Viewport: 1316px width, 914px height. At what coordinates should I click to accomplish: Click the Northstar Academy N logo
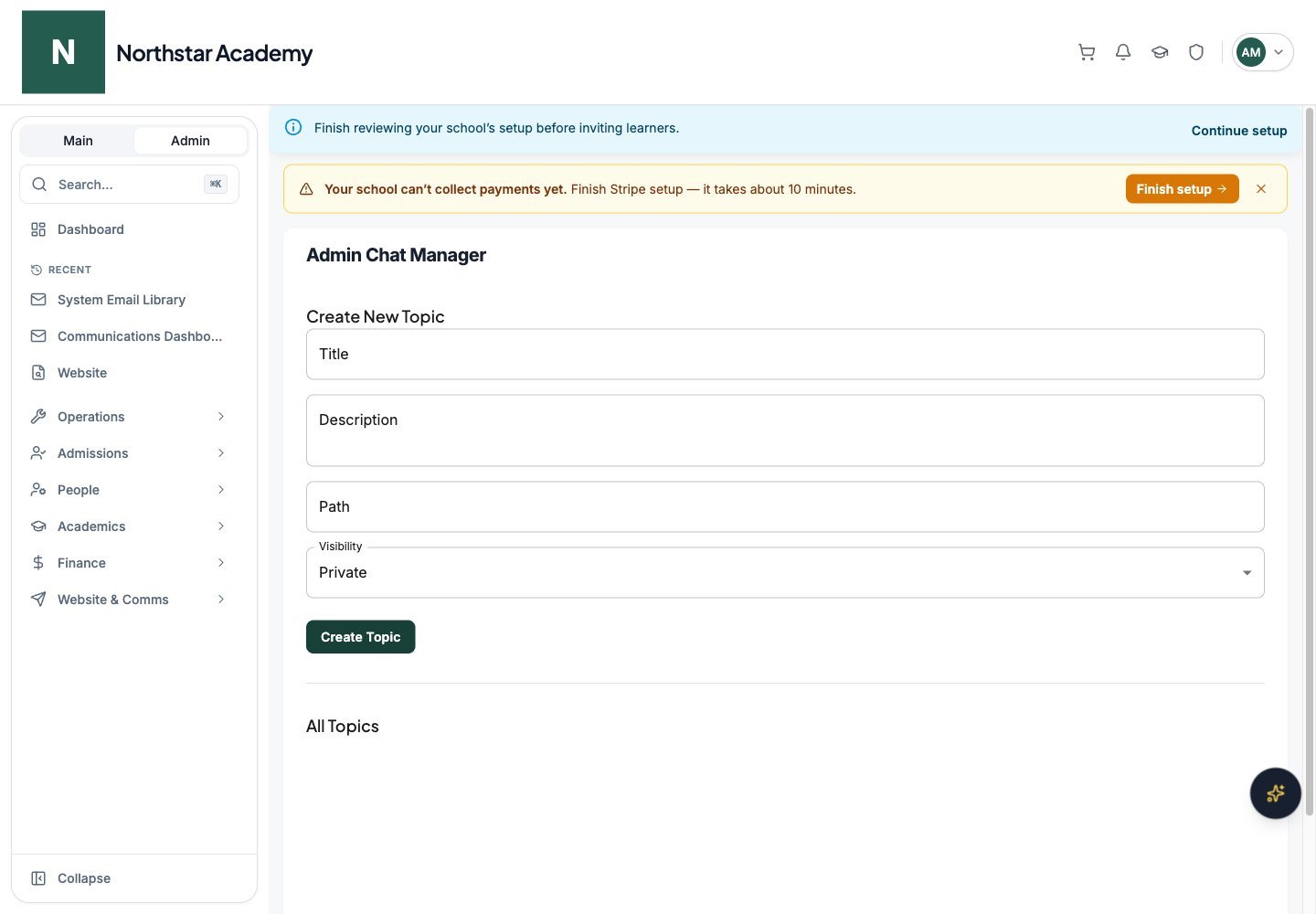[63, 52]
